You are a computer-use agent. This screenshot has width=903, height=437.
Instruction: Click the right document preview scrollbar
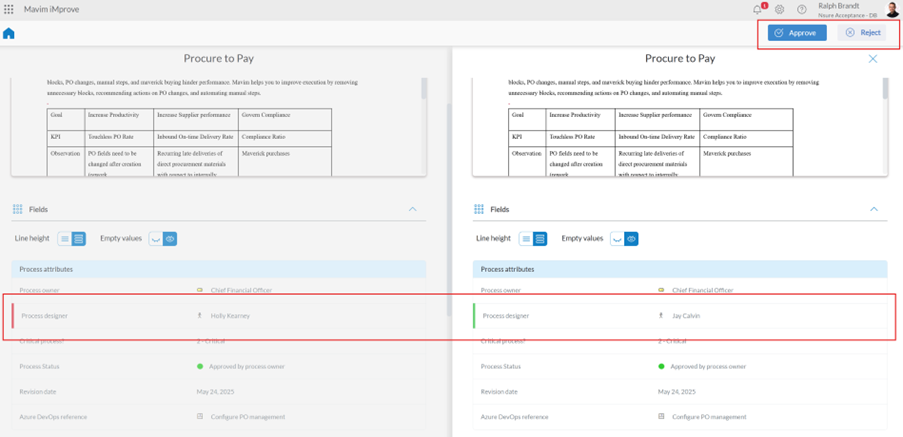click(x=884, y=90)
